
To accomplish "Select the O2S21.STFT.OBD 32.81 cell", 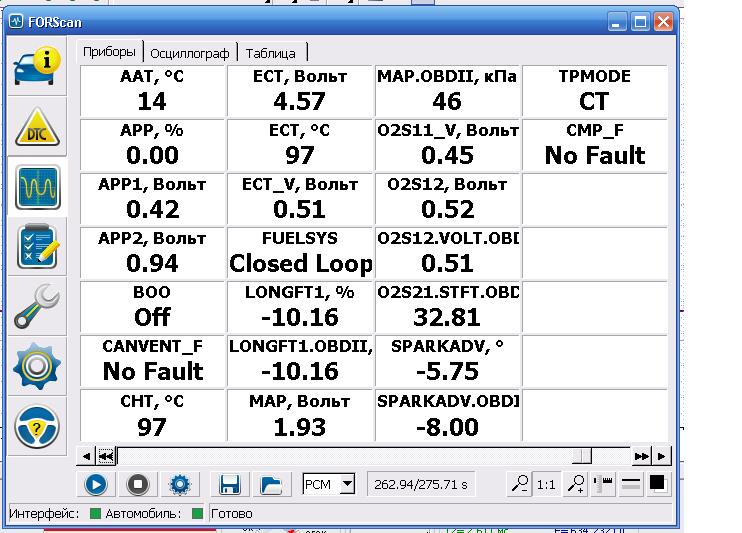I will [447, 306].
